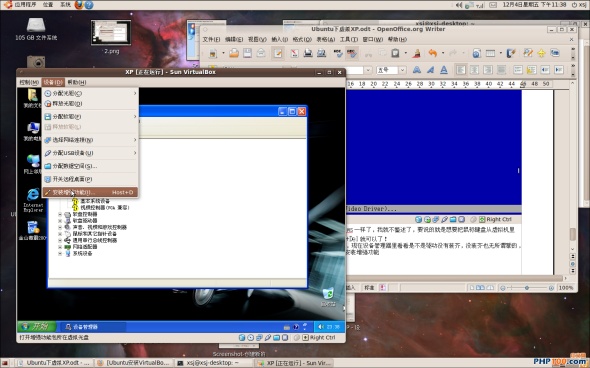Open 2.png thumbnail on Ubuntu desktop

111,33
